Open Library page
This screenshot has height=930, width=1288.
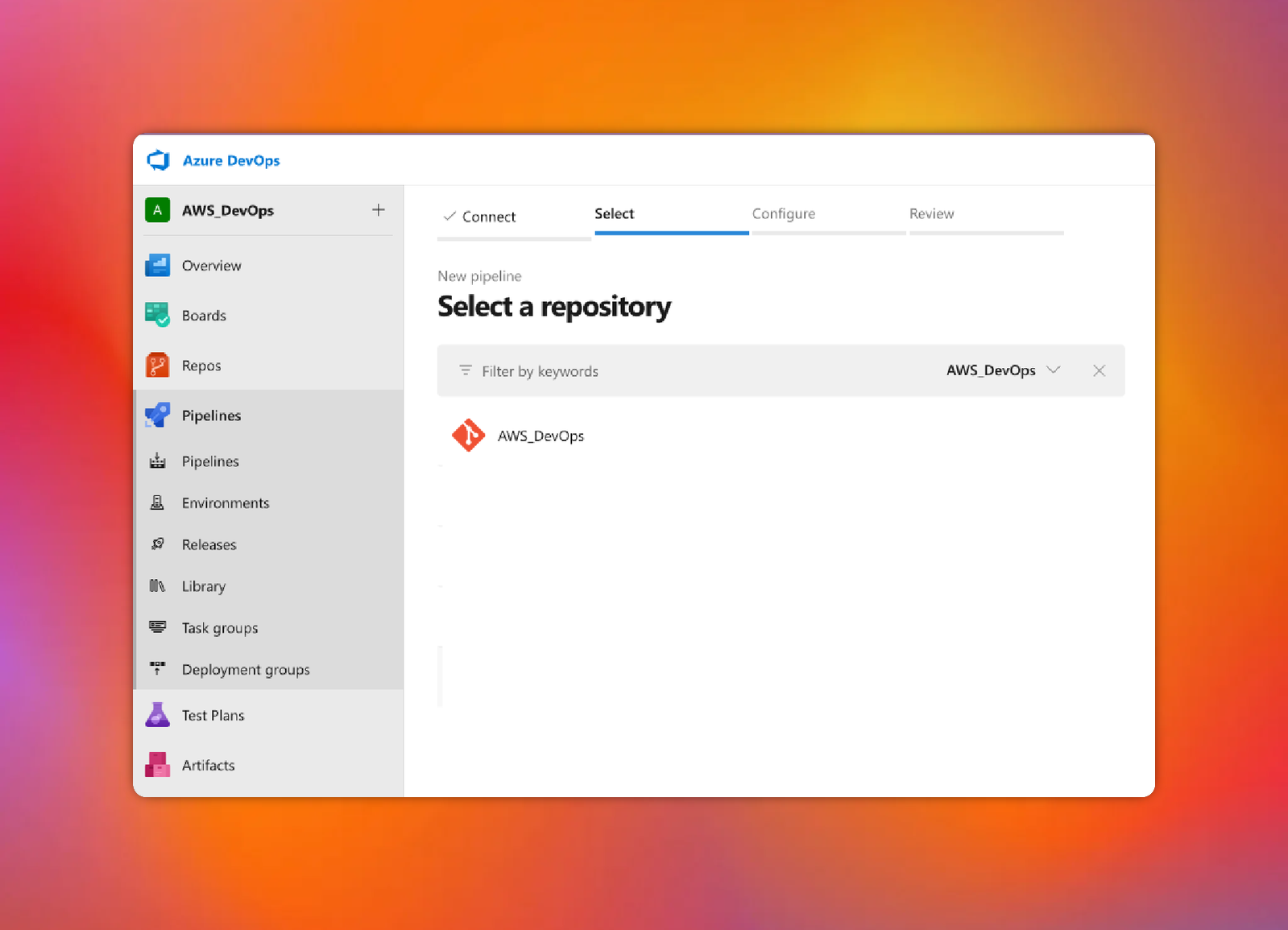[204, 587]
